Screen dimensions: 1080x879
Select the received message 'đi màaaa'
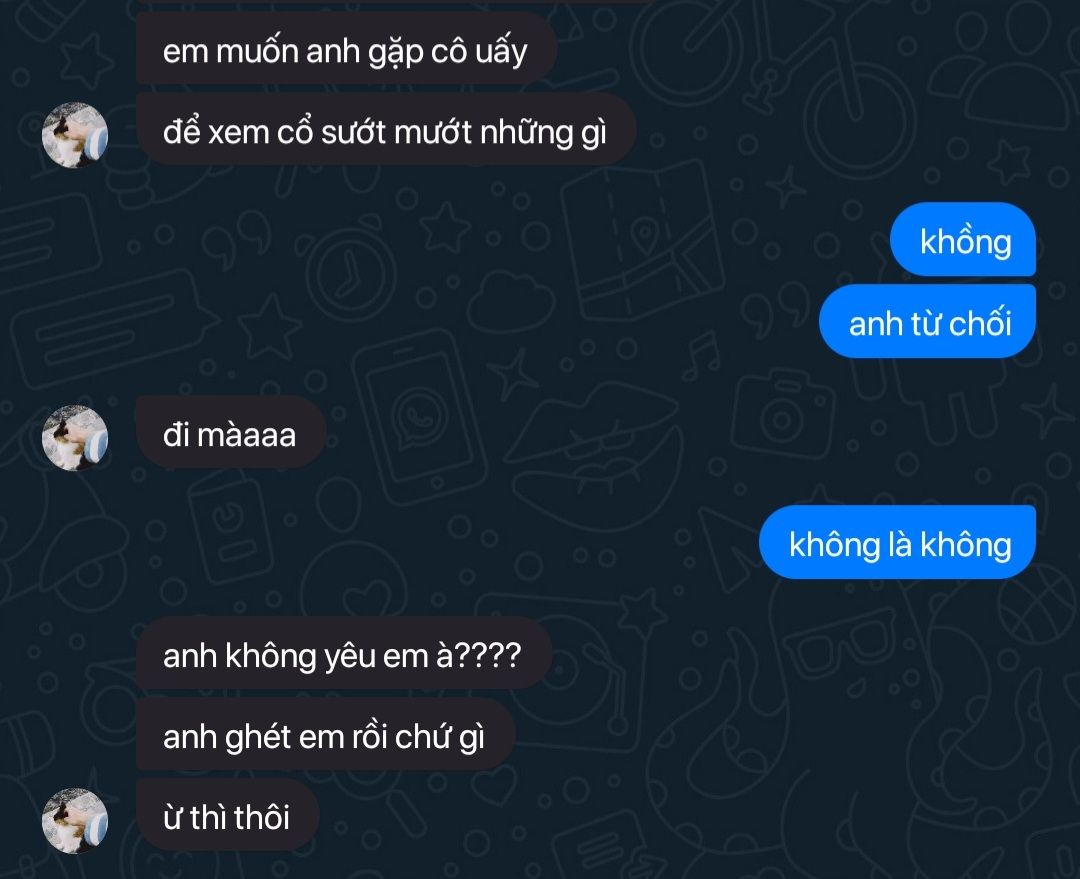[231, 434]
